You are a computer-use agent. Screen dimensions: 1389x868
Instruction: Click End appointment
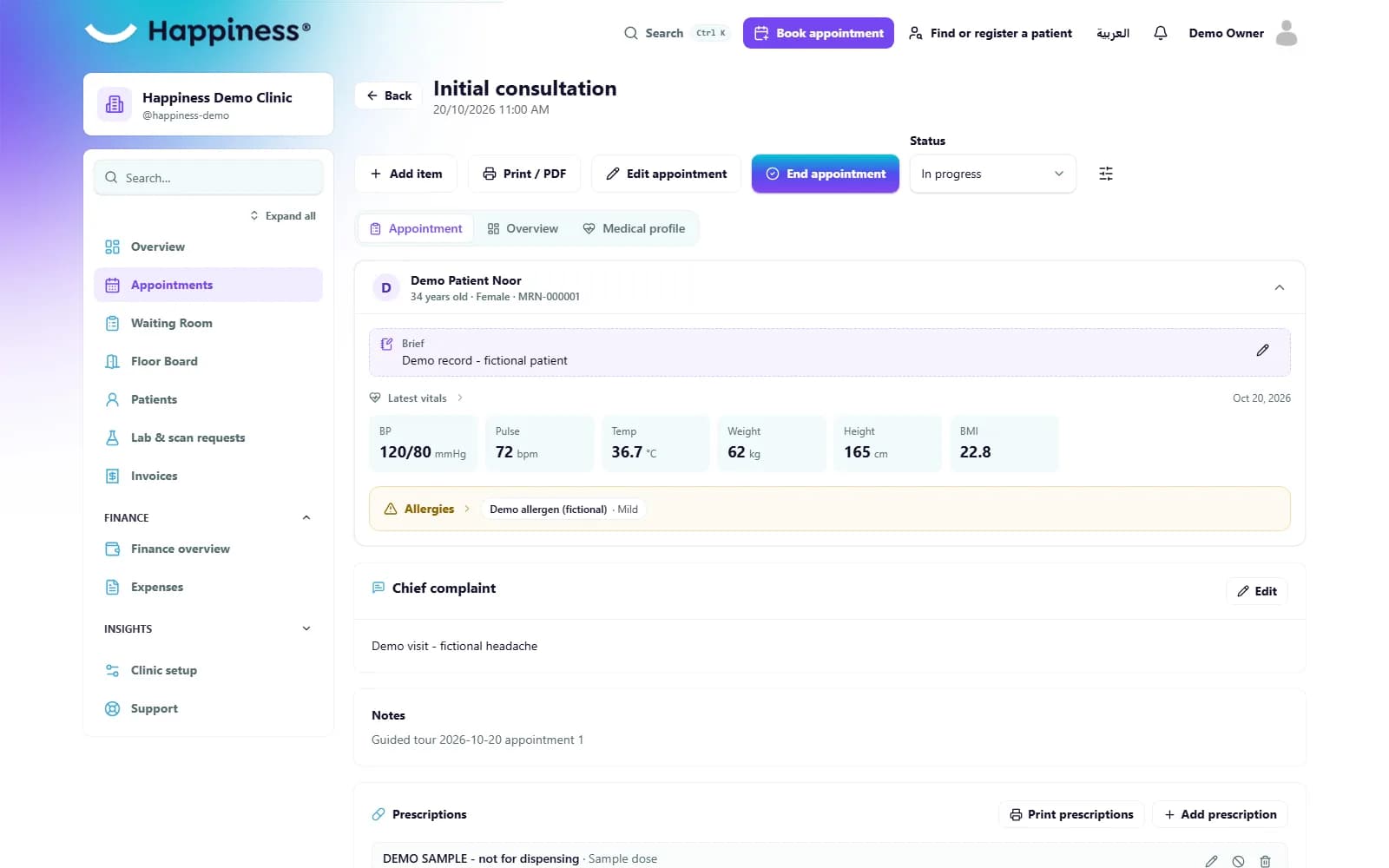(x=825, y=174)
